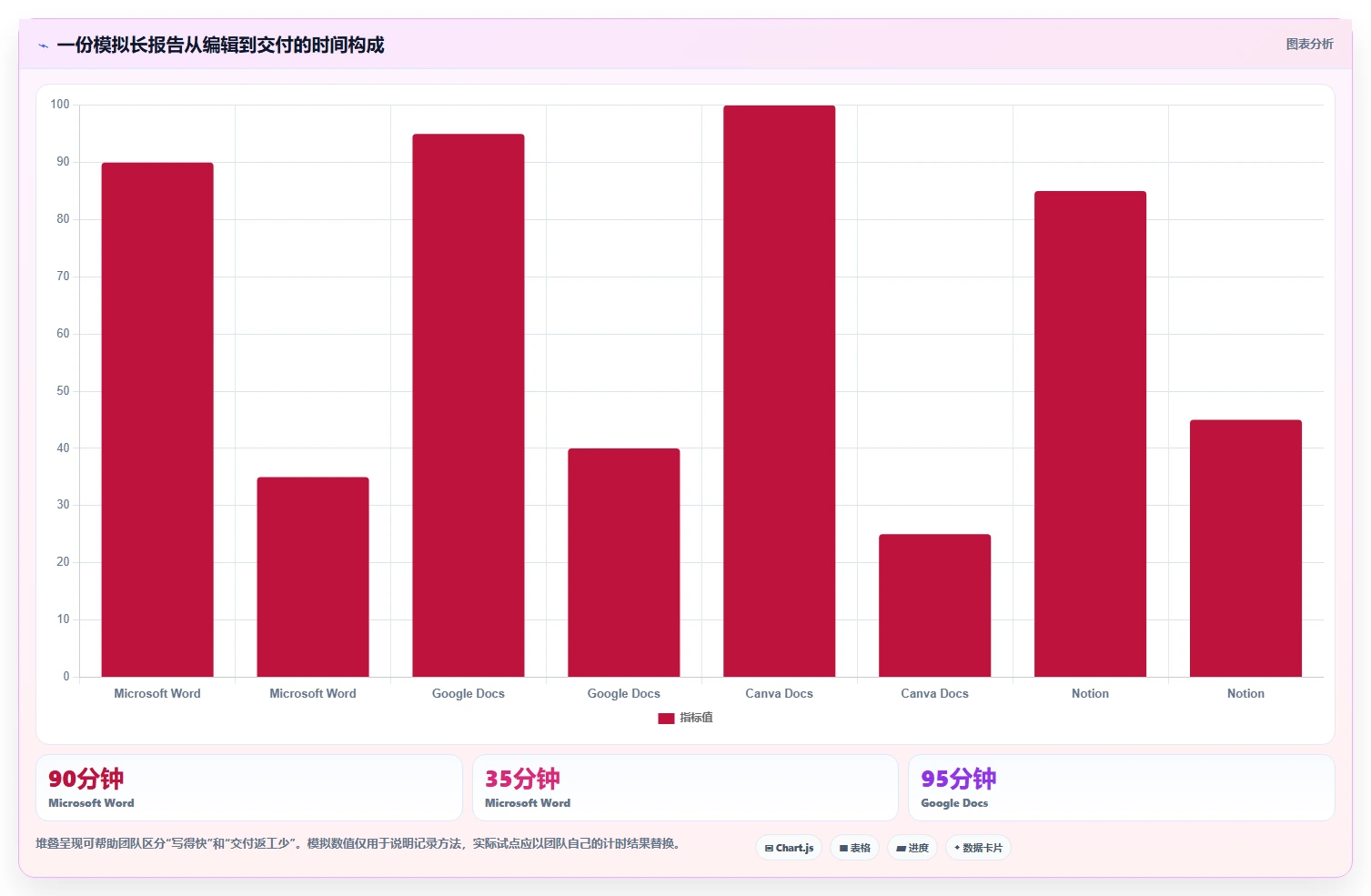Open the 95分钟 Google Docs data card
The image size is (1371, 896).
click(1122, 788)
